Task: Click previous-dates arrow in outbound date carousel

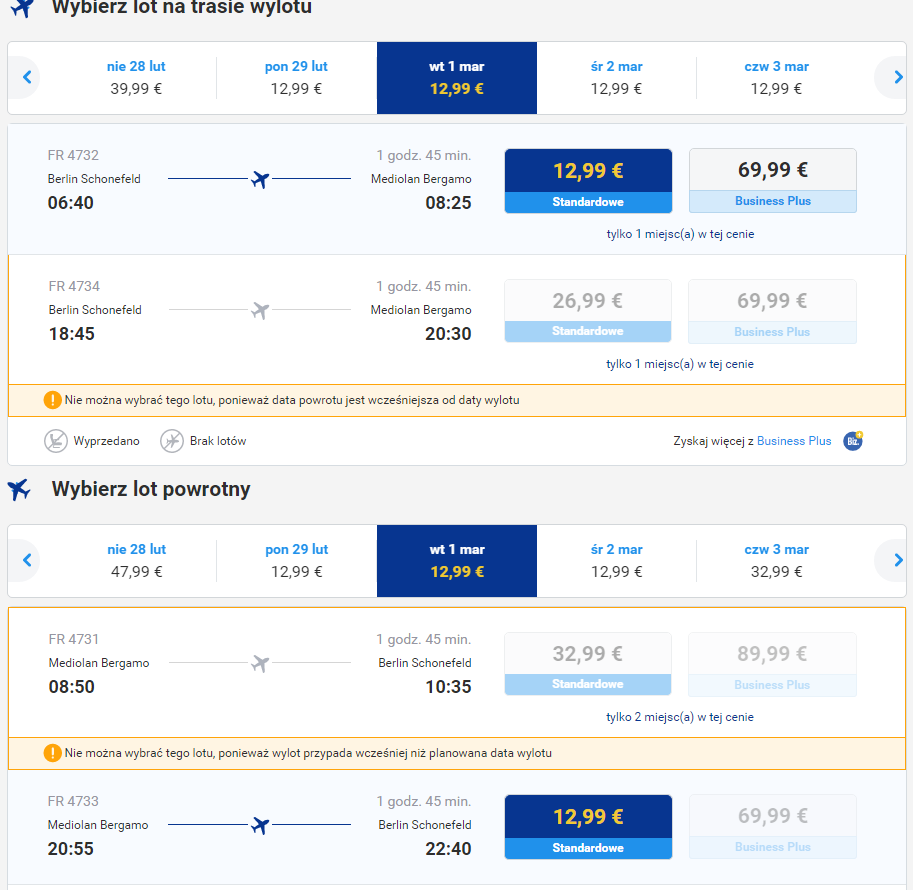Action: (x=27, y=77)
